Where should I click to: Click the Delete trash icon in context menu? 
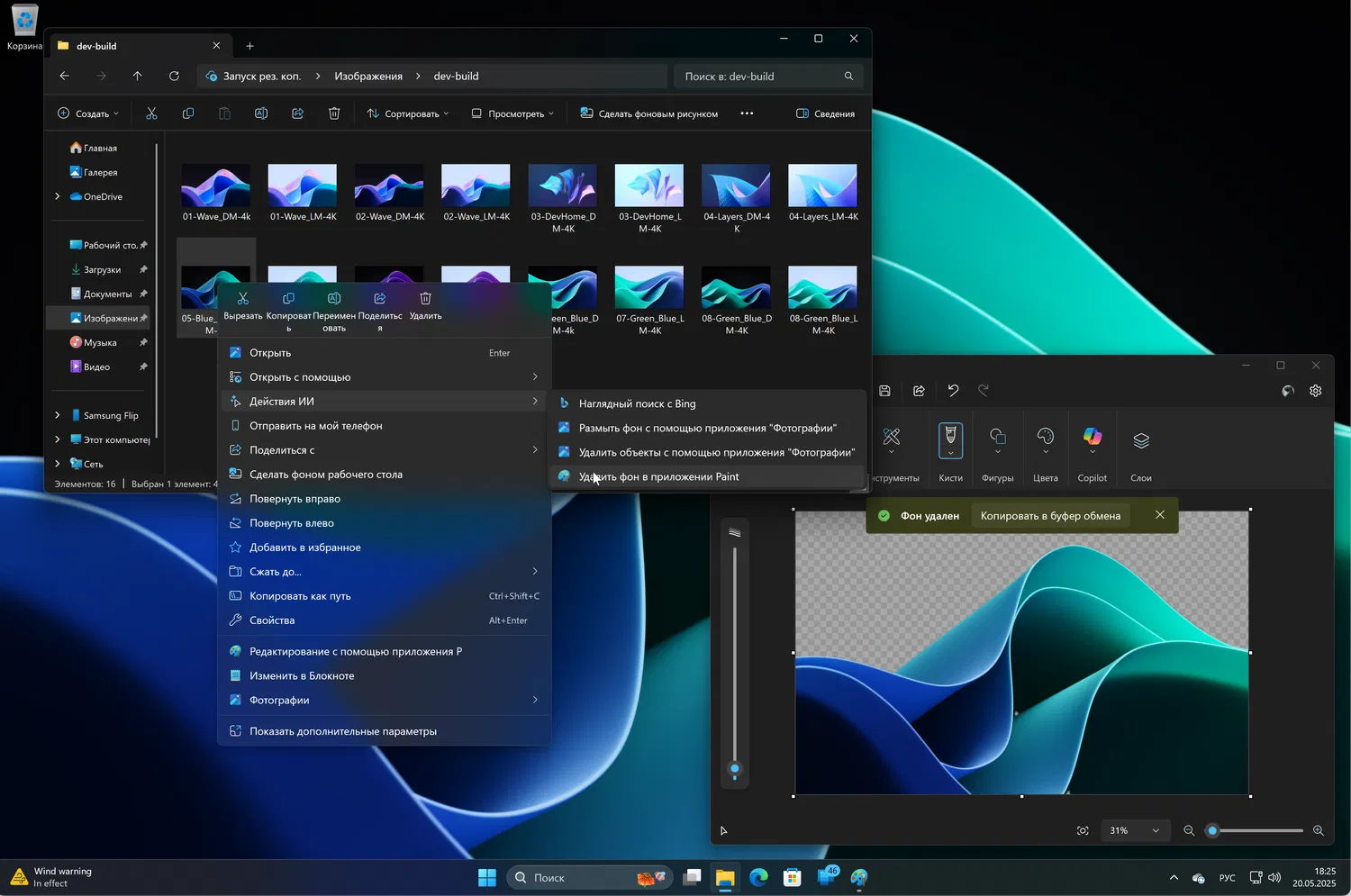(x=425, y=299)
